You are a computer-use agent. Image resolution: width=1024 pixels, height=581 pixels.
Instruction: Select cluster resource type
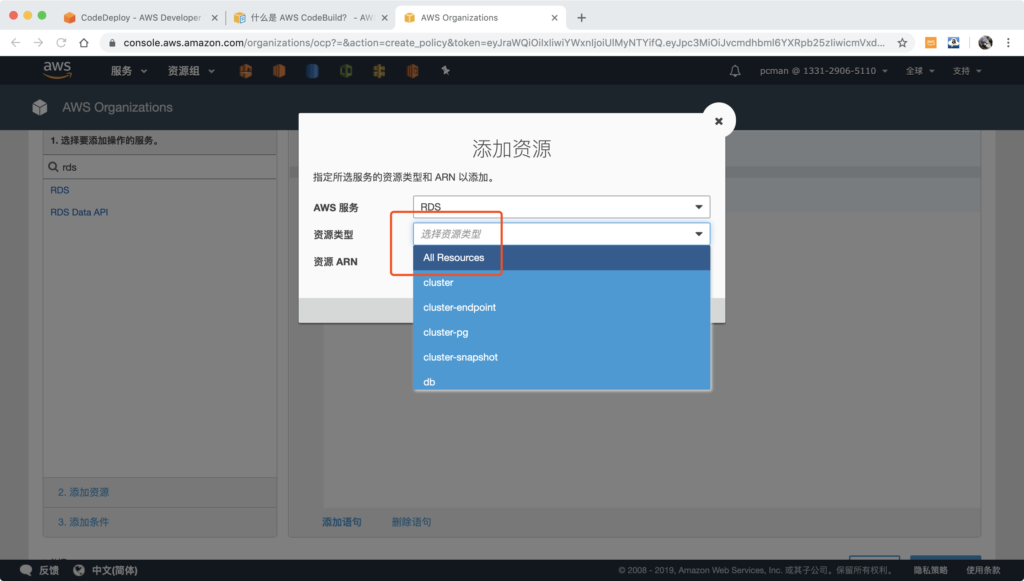click(x=561, y=283)
